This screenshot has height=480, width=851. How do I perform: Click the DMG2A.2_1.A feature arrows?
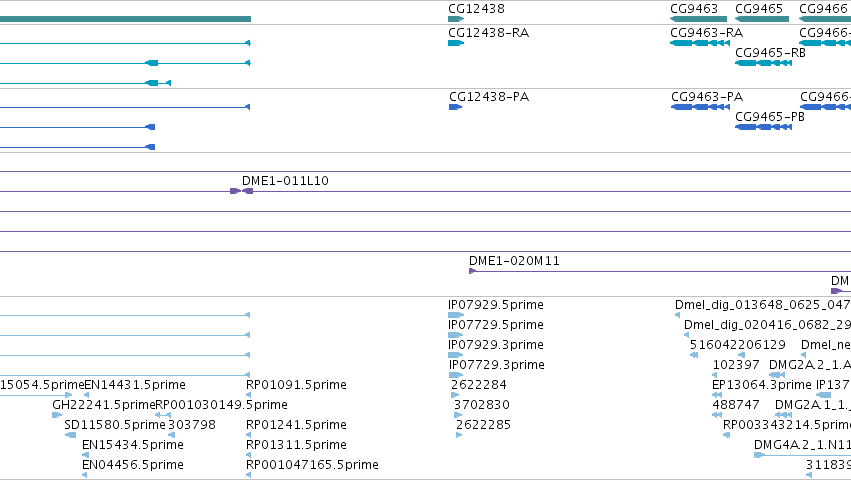click(777, 375)
